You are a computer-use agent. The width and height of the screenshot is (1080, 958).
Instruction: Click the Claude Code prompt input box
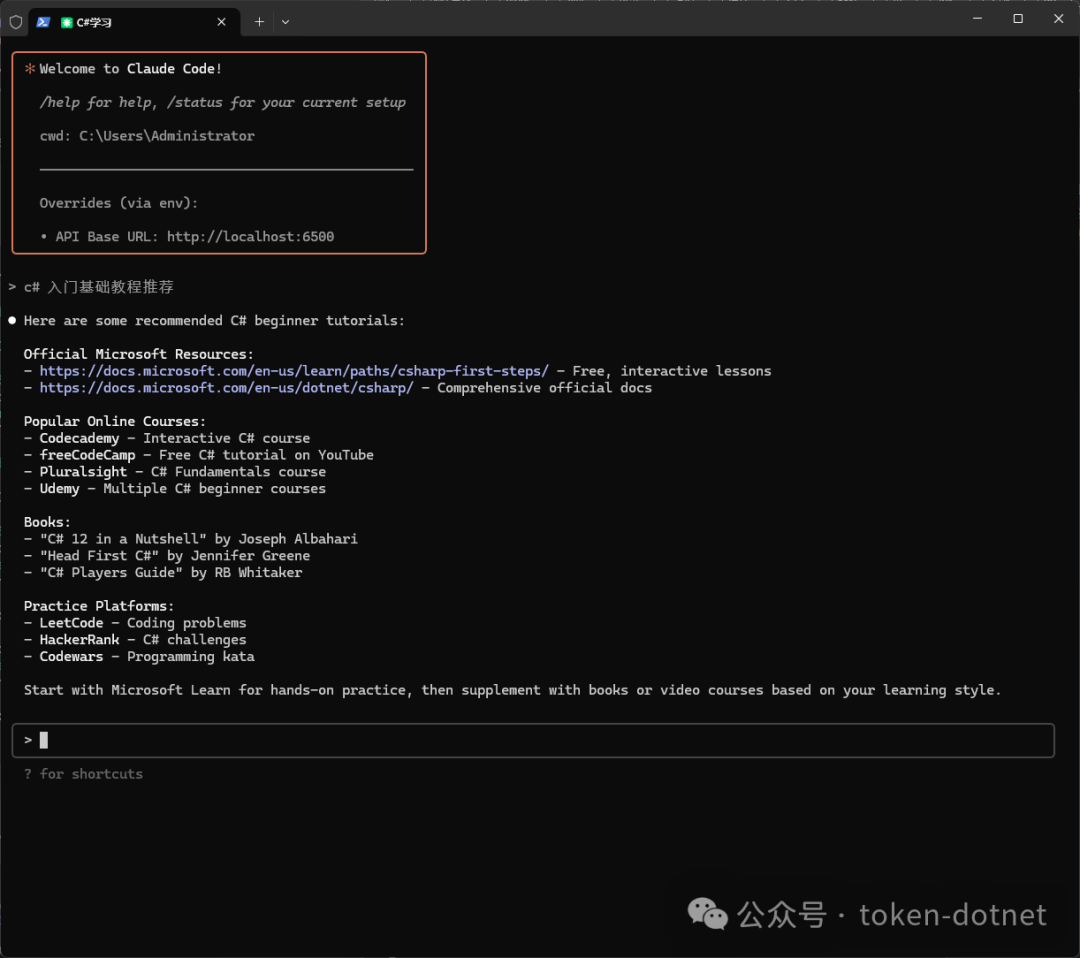(x=533, y=740)
